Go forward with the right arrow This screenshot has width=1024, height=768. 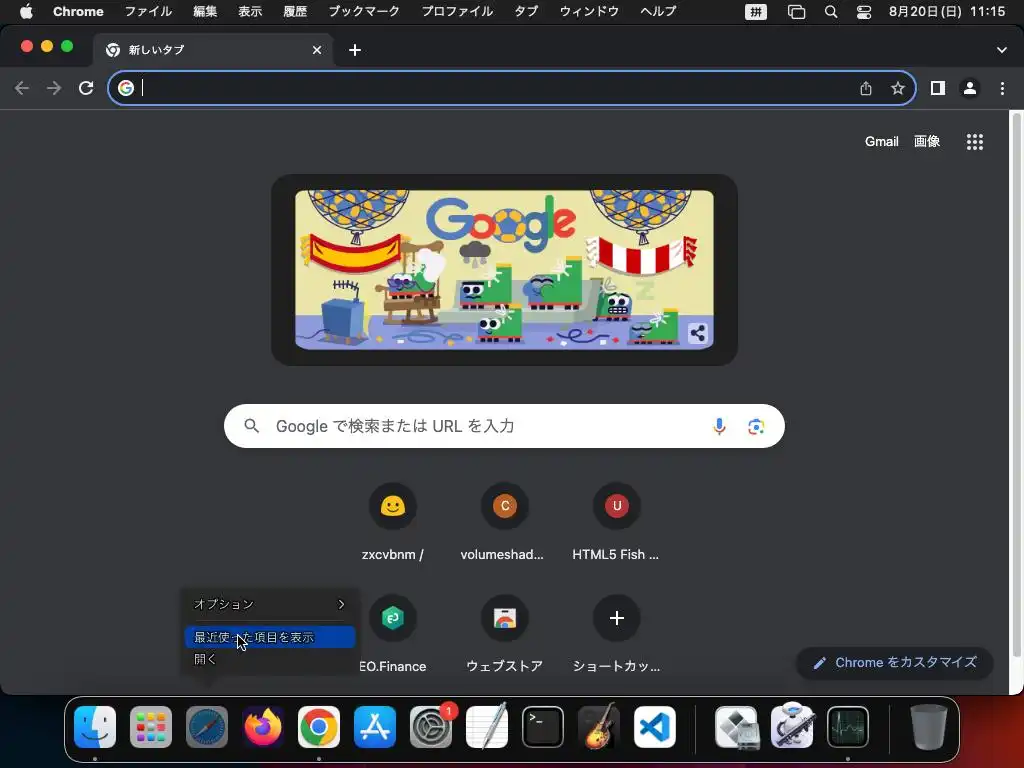tap(54, 88)
